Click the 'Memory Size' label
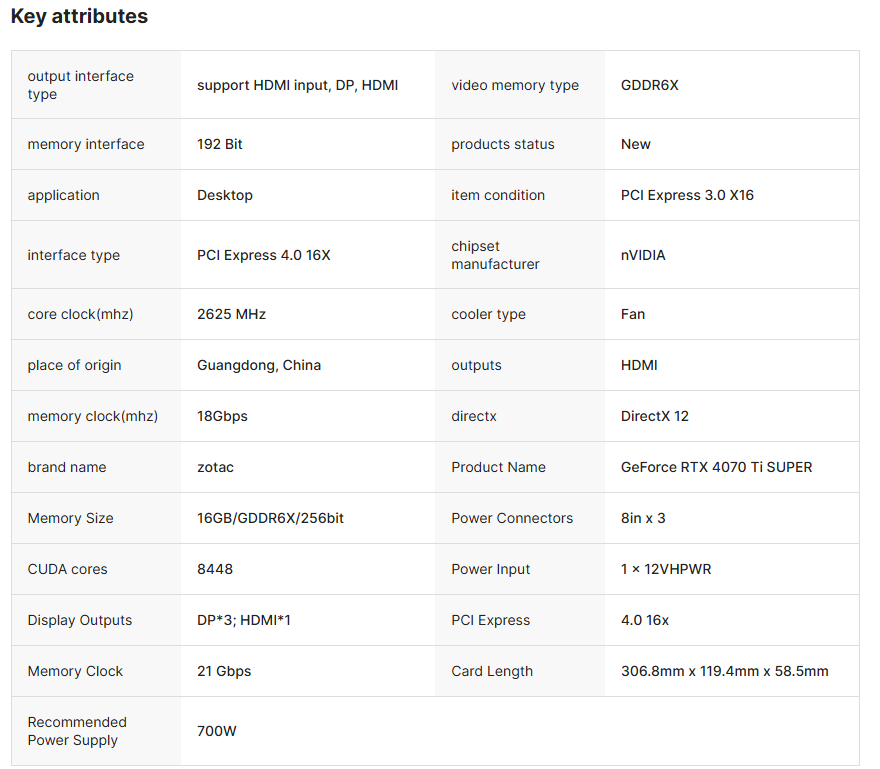This screenshot has width=880, height=769. (x=70, y=519)
